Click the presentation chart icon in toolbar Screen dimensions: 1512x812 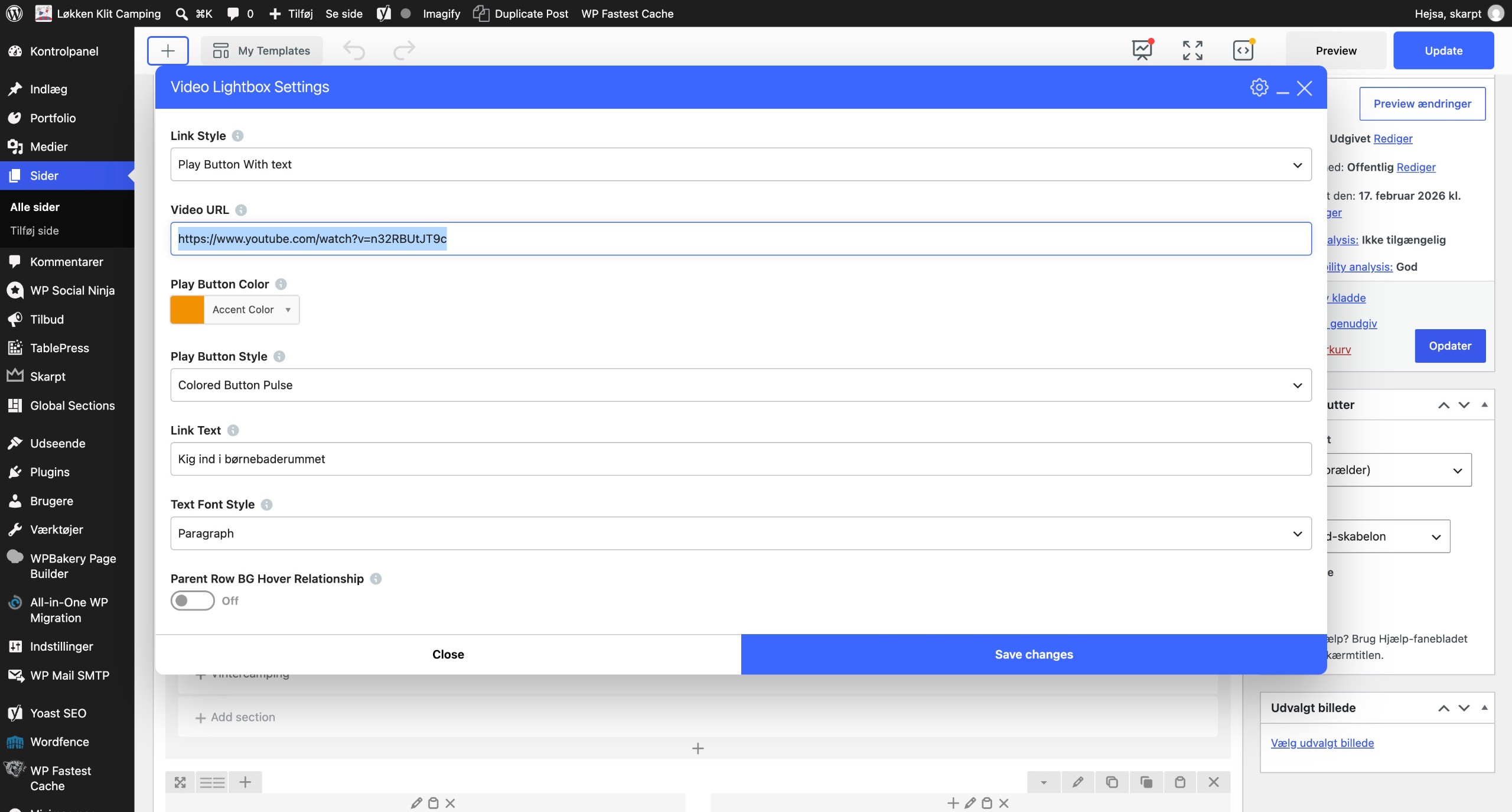[1142, 51]
